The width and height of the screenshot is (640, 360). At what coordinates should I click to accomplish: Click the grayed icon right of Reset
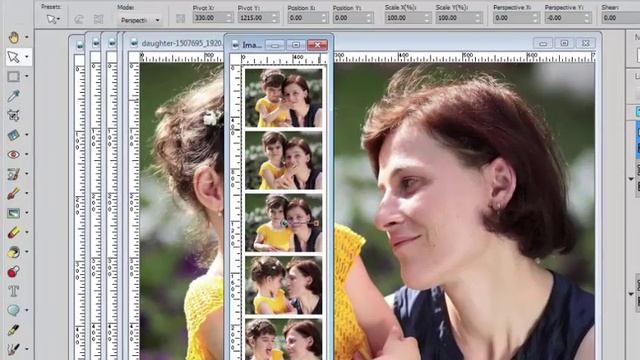[98, 19]
